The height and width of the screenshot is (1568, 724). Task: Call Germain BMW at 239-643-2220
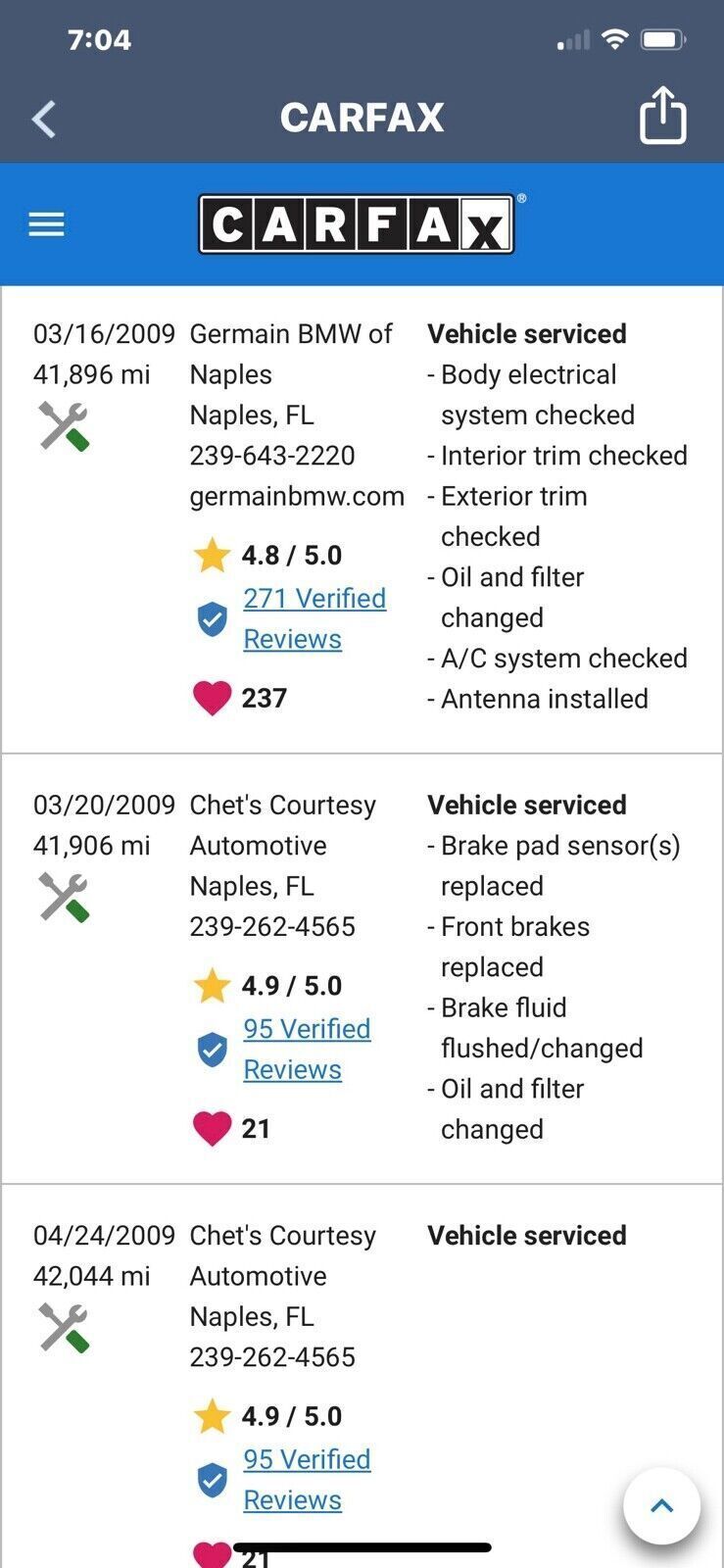(x=272, y=456)
